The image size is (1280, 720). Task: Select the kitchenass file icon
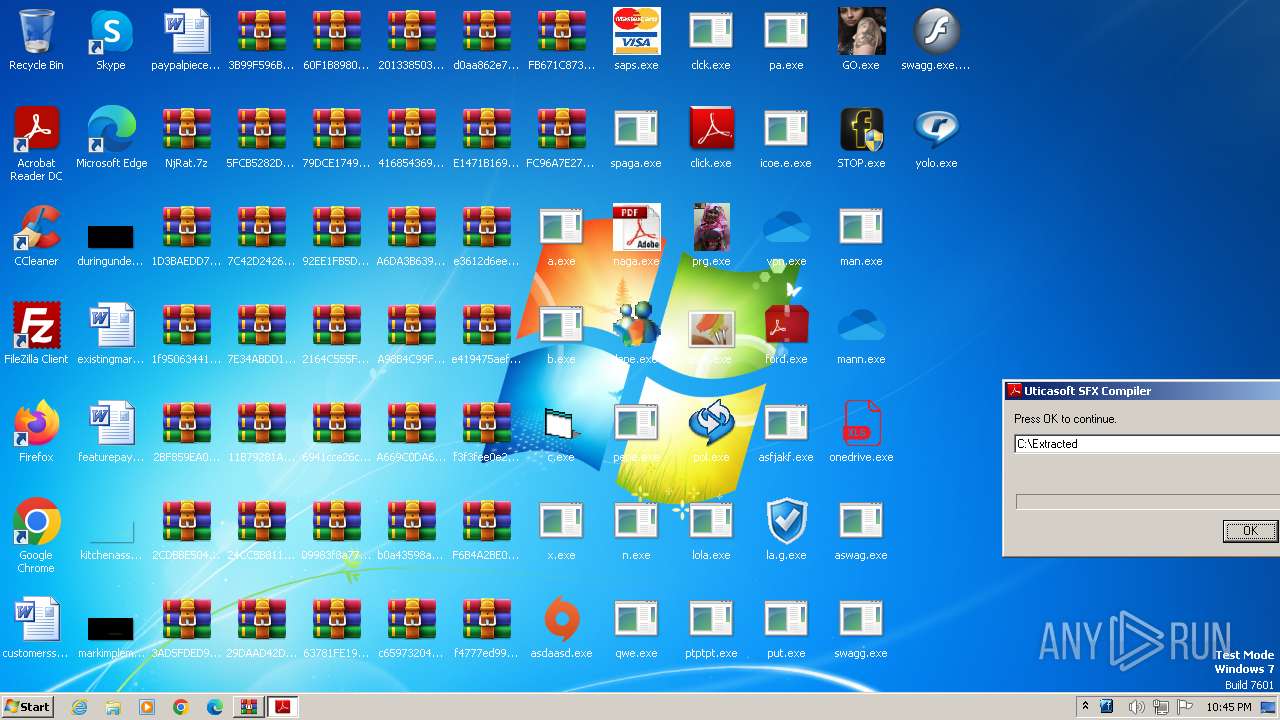click(111, 530)
